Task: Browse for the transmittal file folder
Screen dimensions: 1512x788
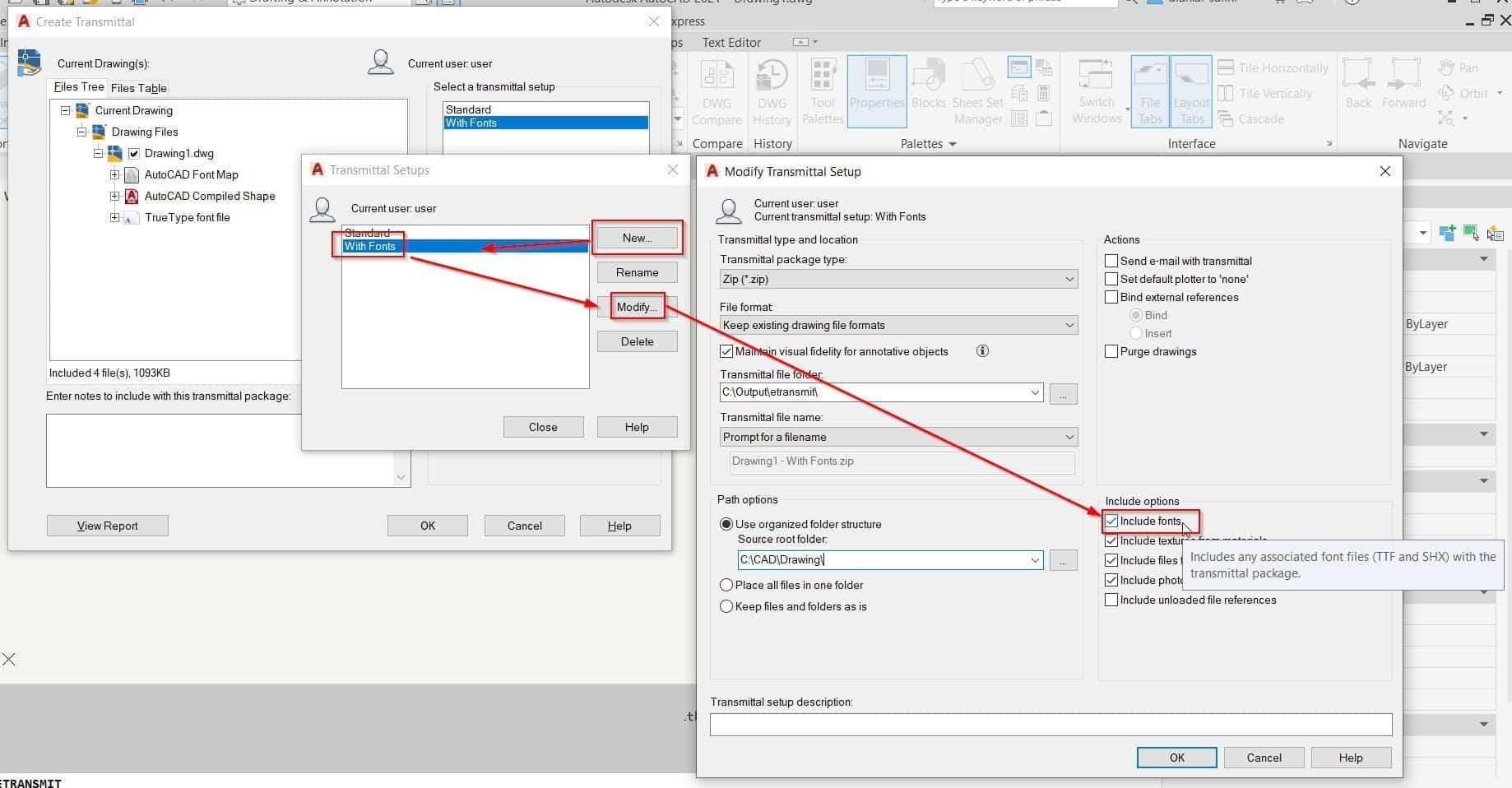Action: (1063, 395)
